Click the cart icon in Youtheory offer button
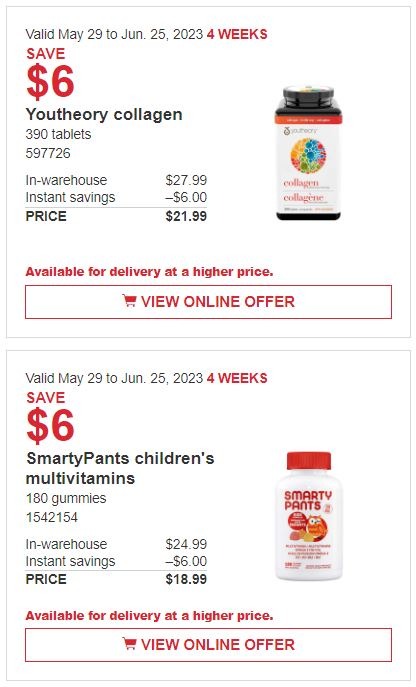Screen dimensions: 416x687 click(x=129, y=301)
